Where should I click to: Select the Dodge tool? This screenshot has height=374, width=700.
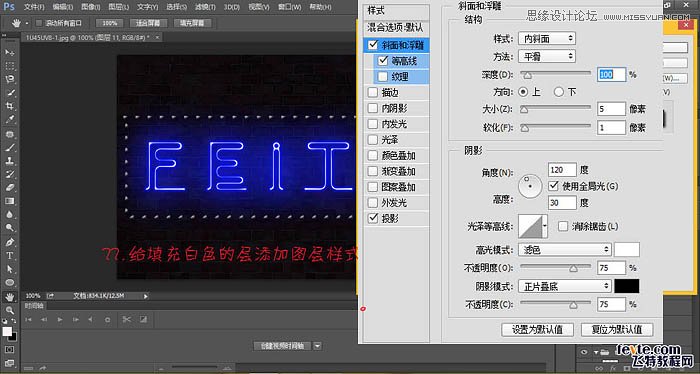10,228
